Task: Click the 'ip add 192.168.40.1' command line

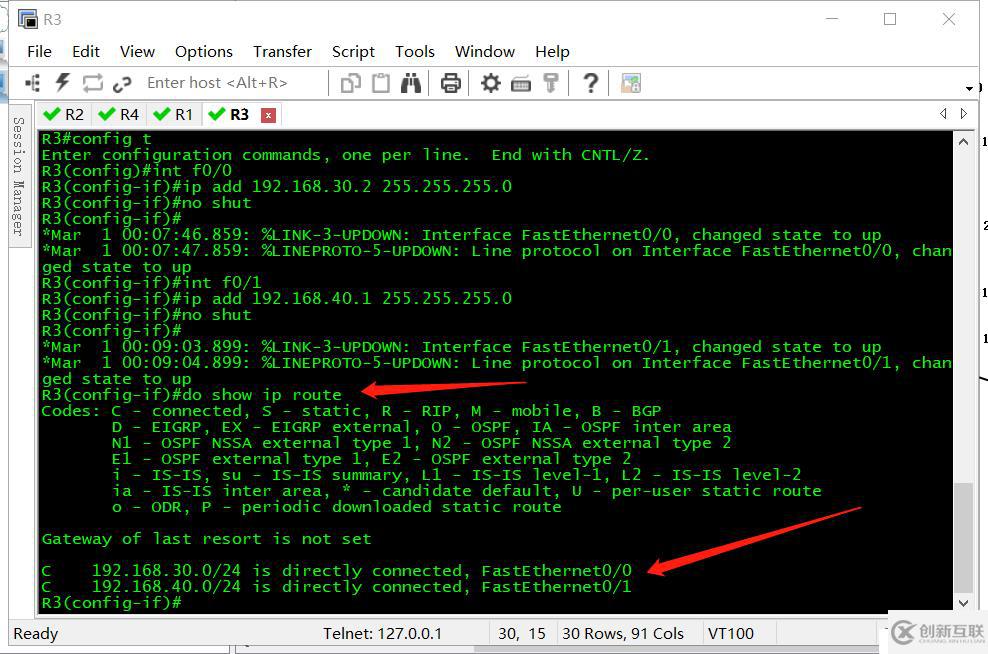Action: (277, 299)
